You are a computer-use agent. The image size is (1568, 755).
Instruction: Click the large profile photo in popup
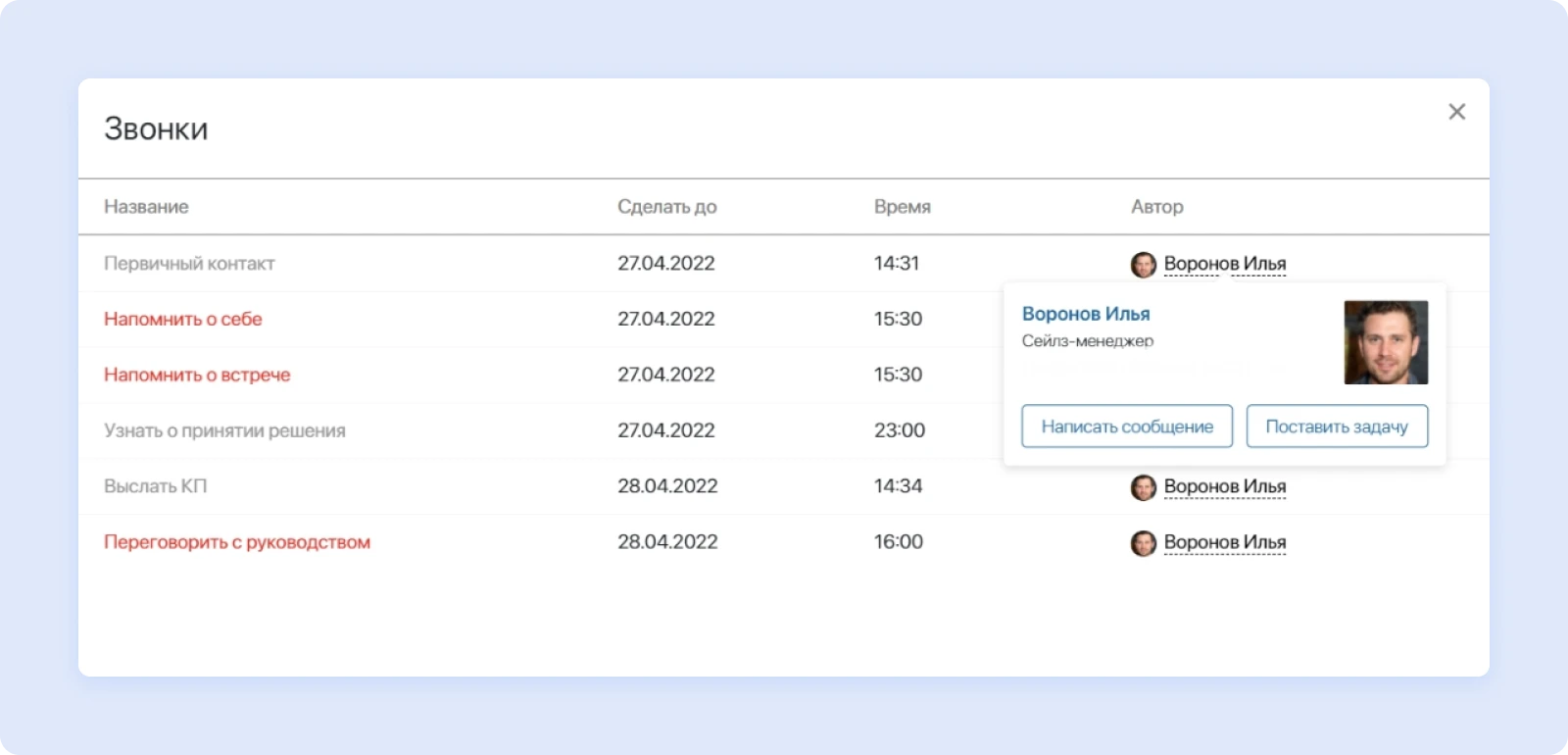click(x=1385, y=342)
